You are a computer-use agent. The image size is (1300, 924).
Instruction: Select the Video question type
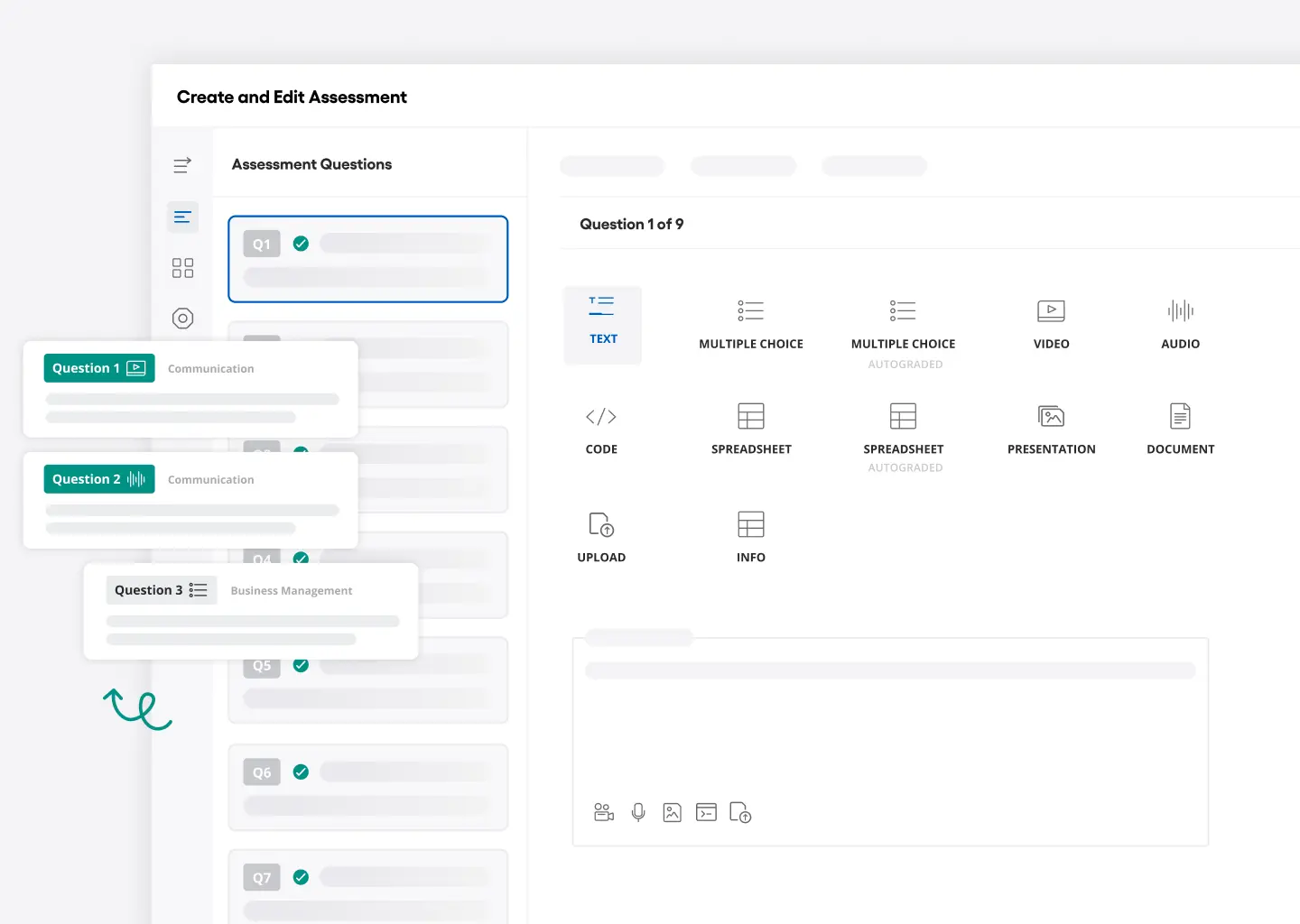(x=1051, y=325)
